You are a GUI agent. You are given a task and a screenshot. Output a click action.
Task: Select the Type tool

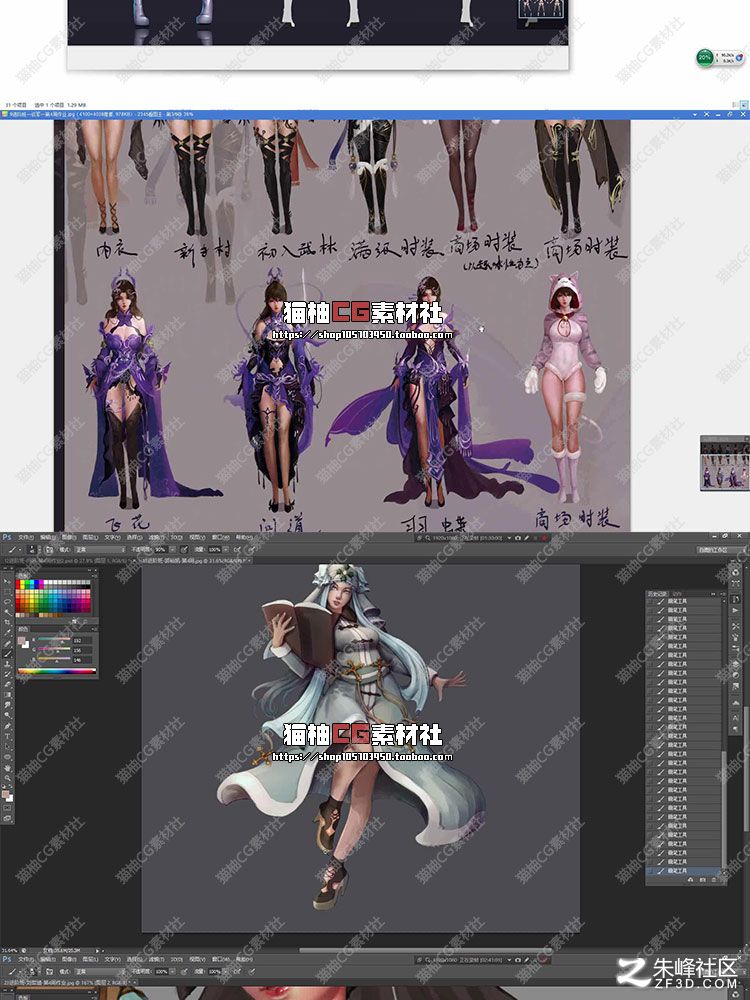point(7,736)
